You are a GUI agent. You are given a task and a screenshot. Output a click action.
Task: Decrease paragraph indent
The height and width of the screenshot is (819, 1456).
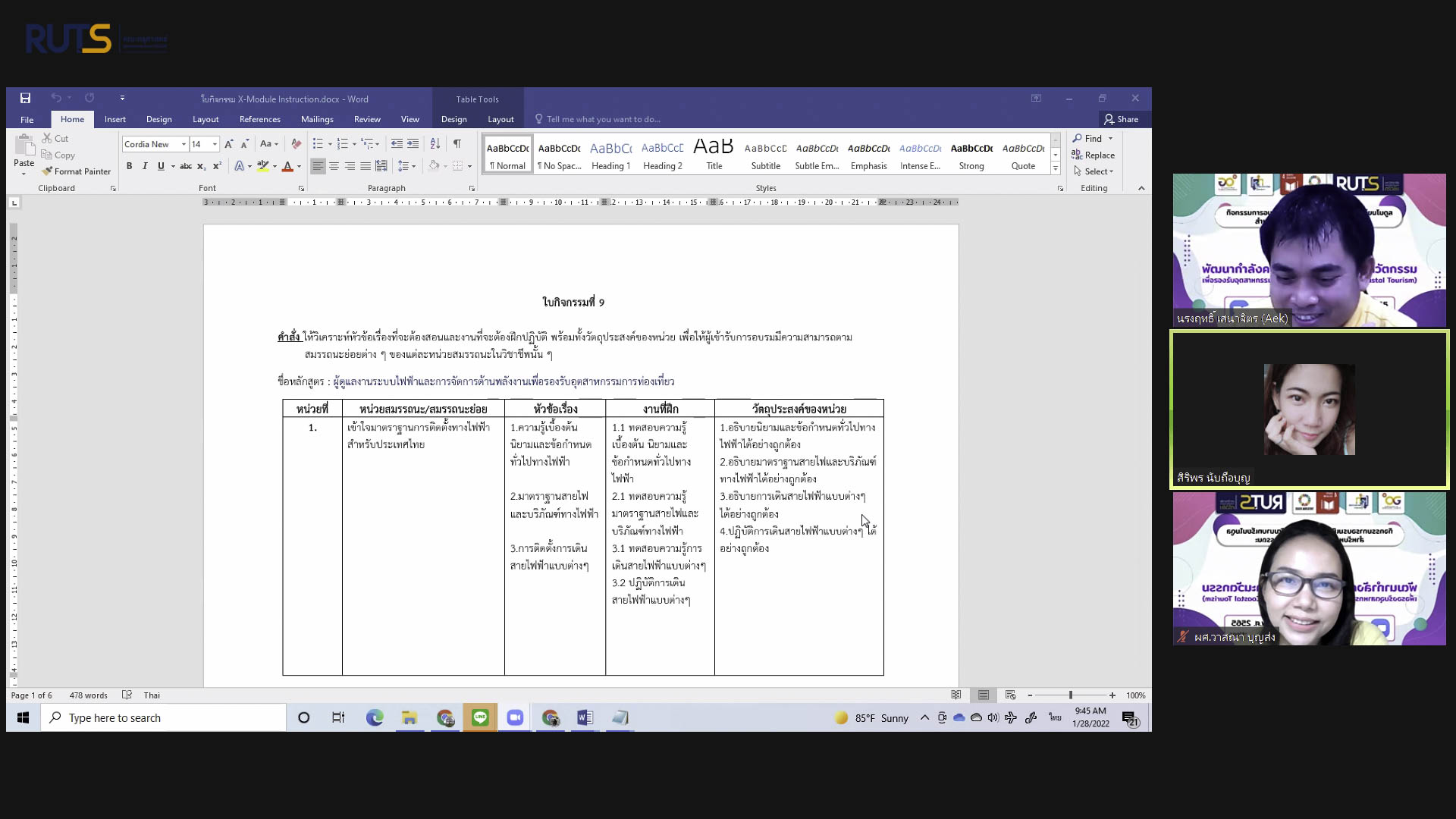397,143
